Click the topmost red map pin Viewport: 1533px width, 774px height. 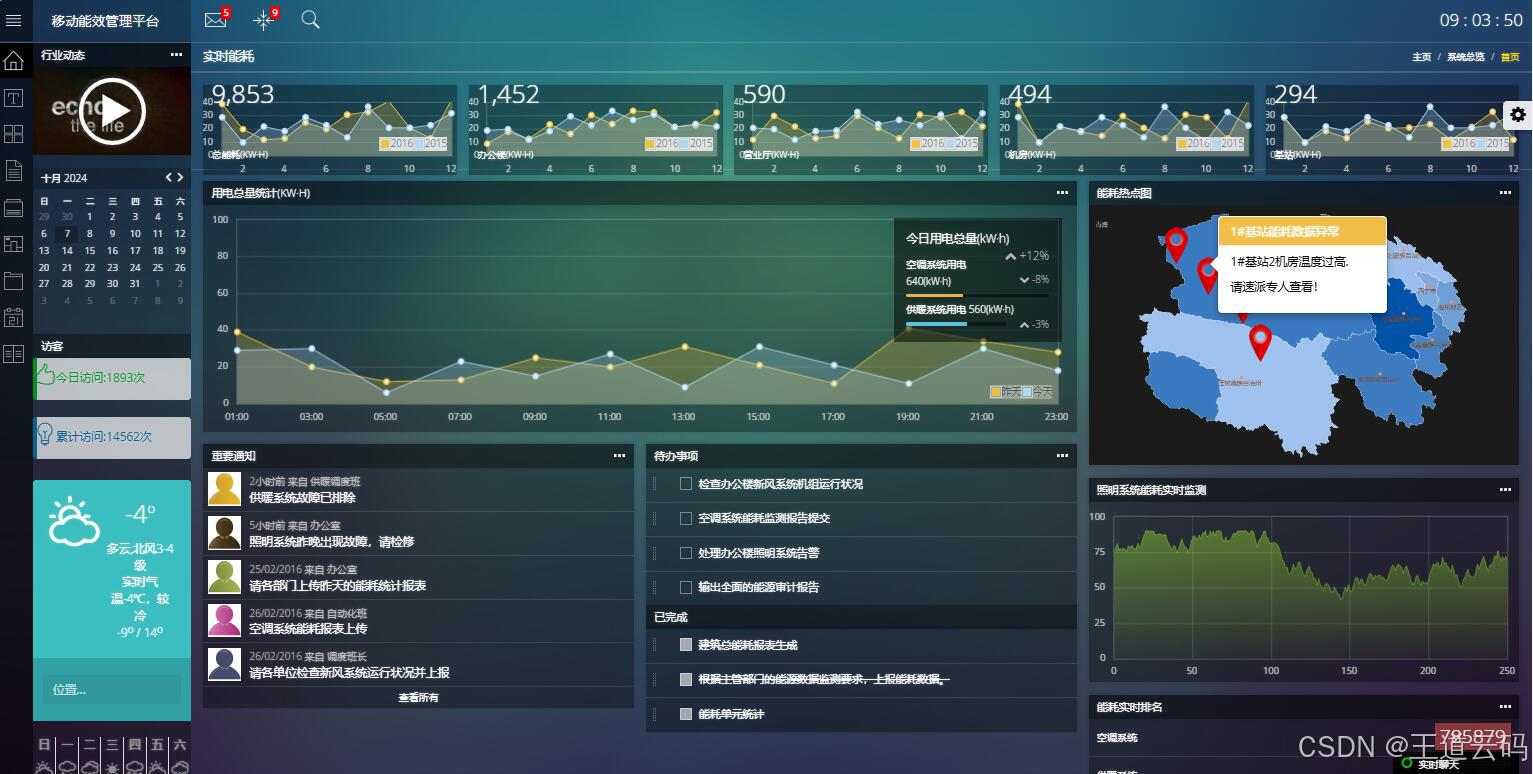(x=1177, y=245)
